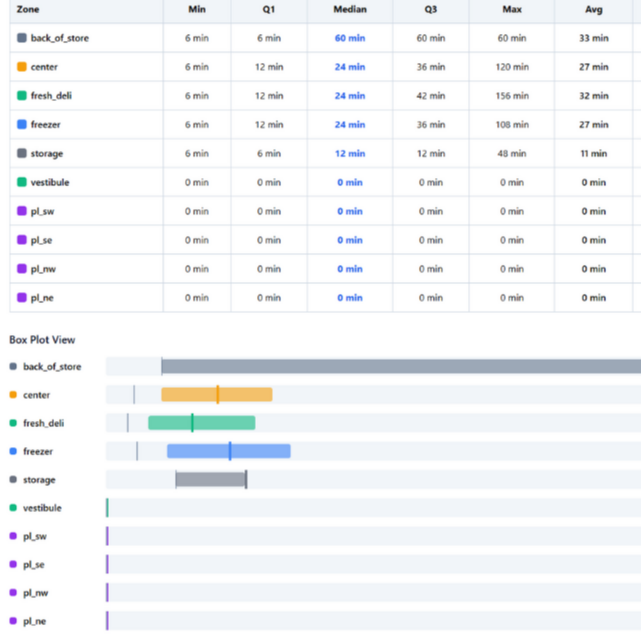Click fresh_deli max value 156 min
641x641 pixels.
tap(512, 96)
